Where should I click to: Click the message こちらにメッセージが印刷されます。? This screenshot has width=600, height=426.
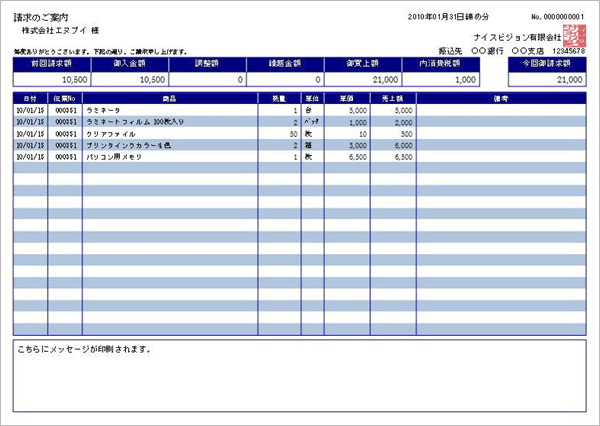(84, 349)
